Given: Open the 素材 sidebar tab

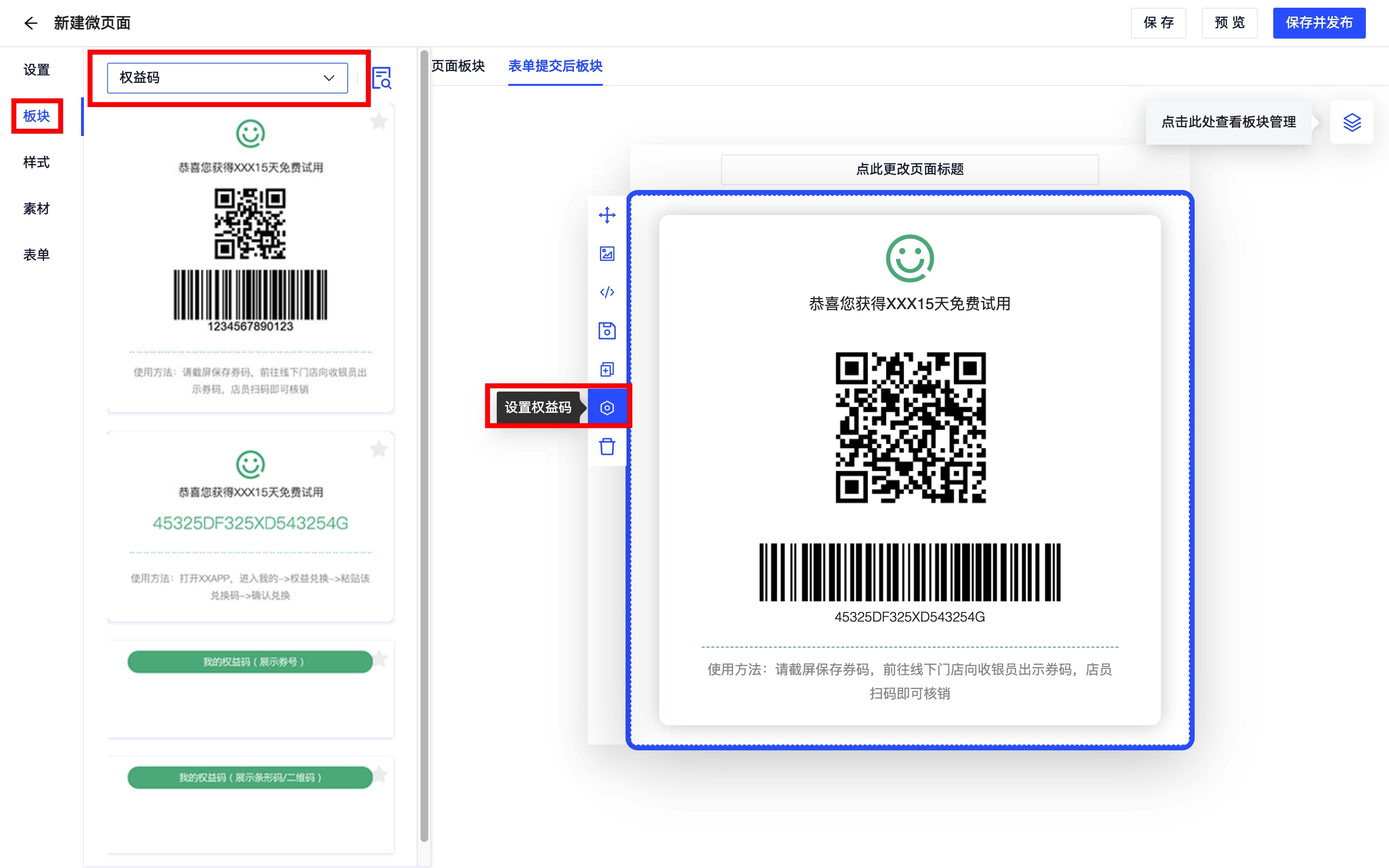Looking at the screenshot, I should point(37,208).
